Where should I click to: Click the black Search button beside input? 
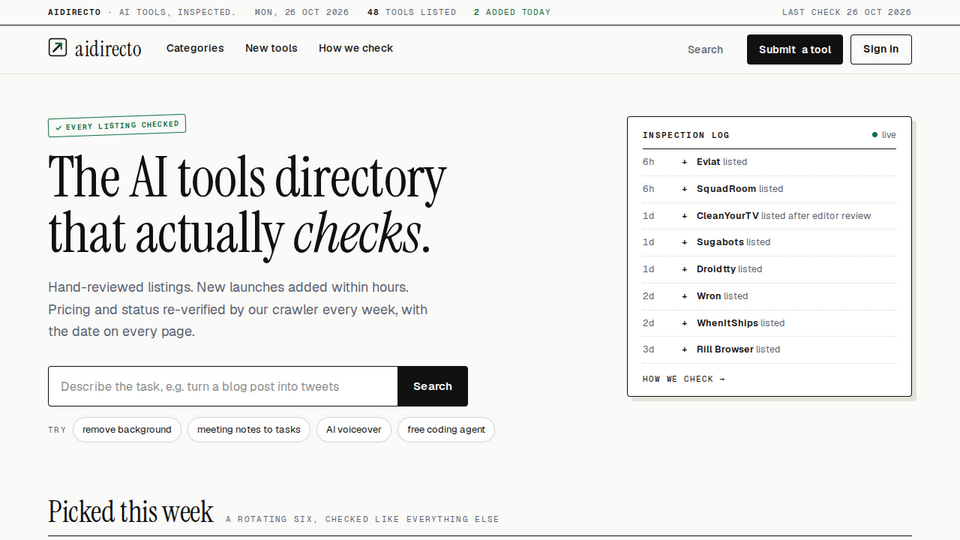click(x=432, y=386)
